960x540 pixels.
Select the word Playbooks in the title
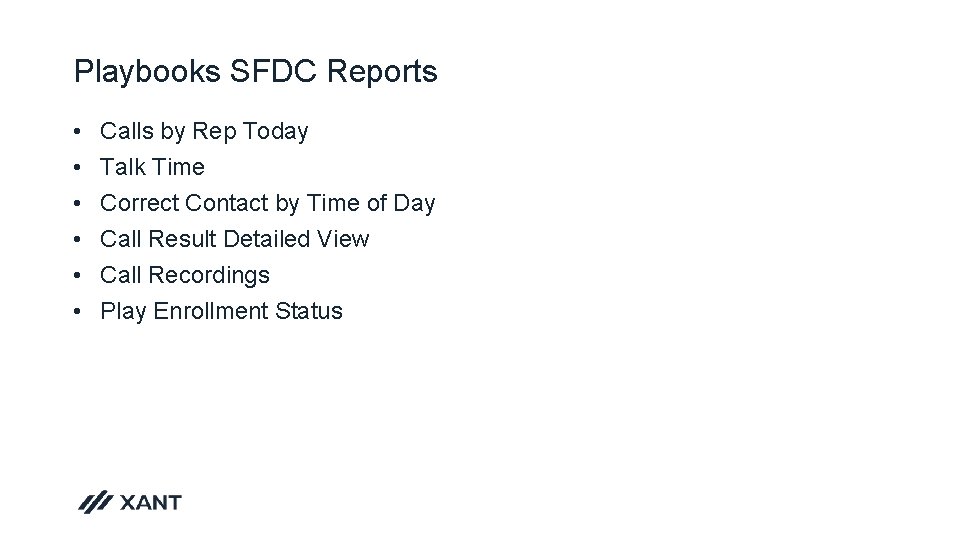pos(147,72)
